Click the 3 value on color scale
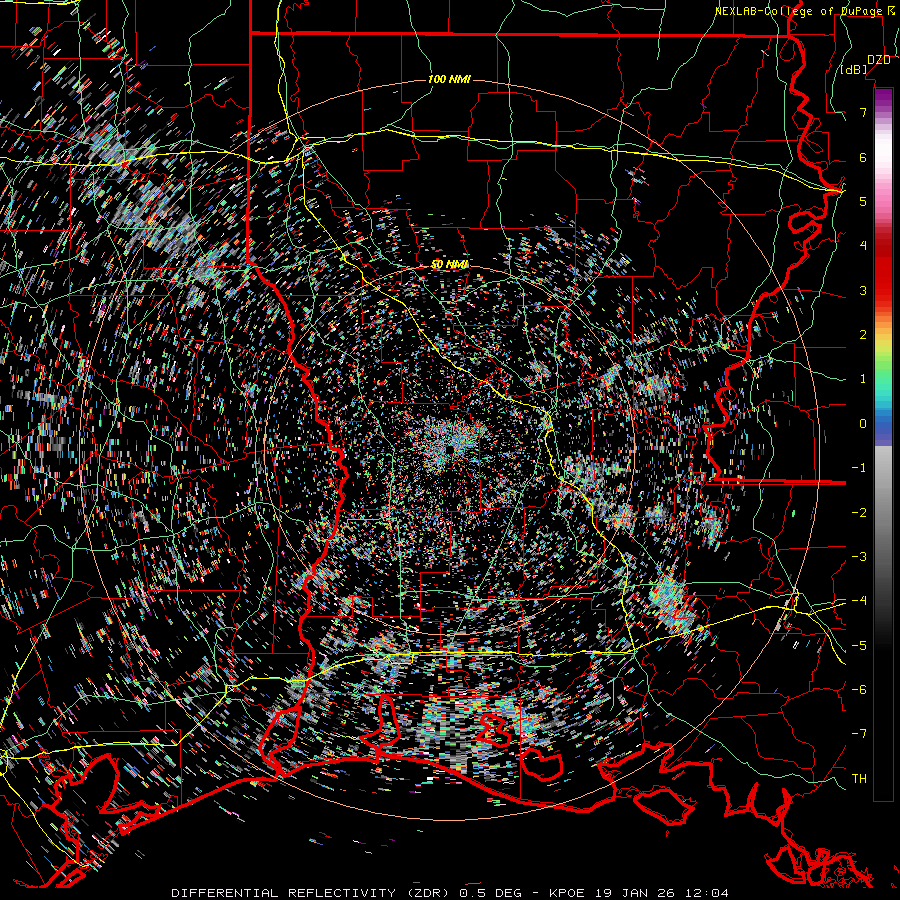 tap(863, 290)
